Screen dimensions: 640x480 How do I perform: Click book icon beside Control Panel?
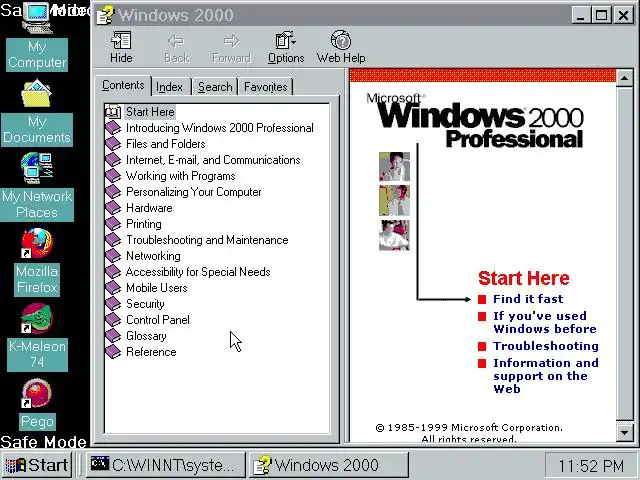click(113, 320)
